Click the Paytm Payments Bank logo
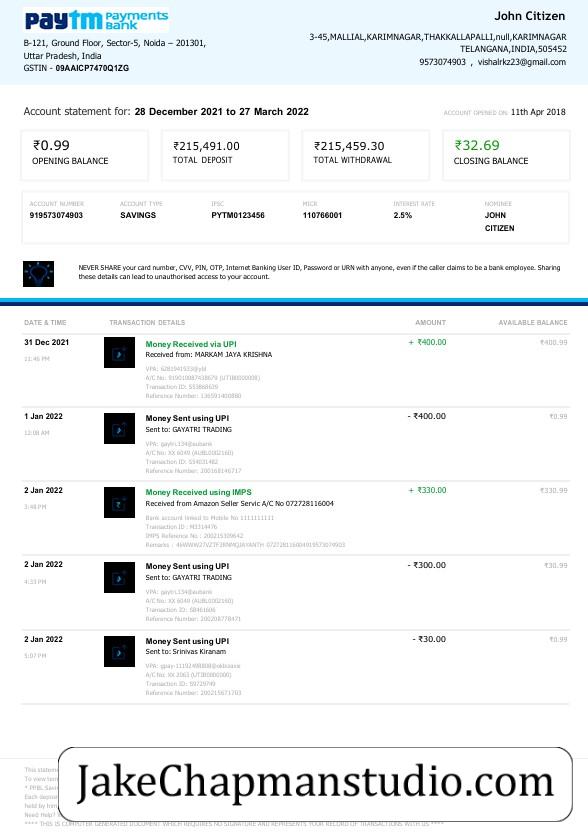 (97, 21)
